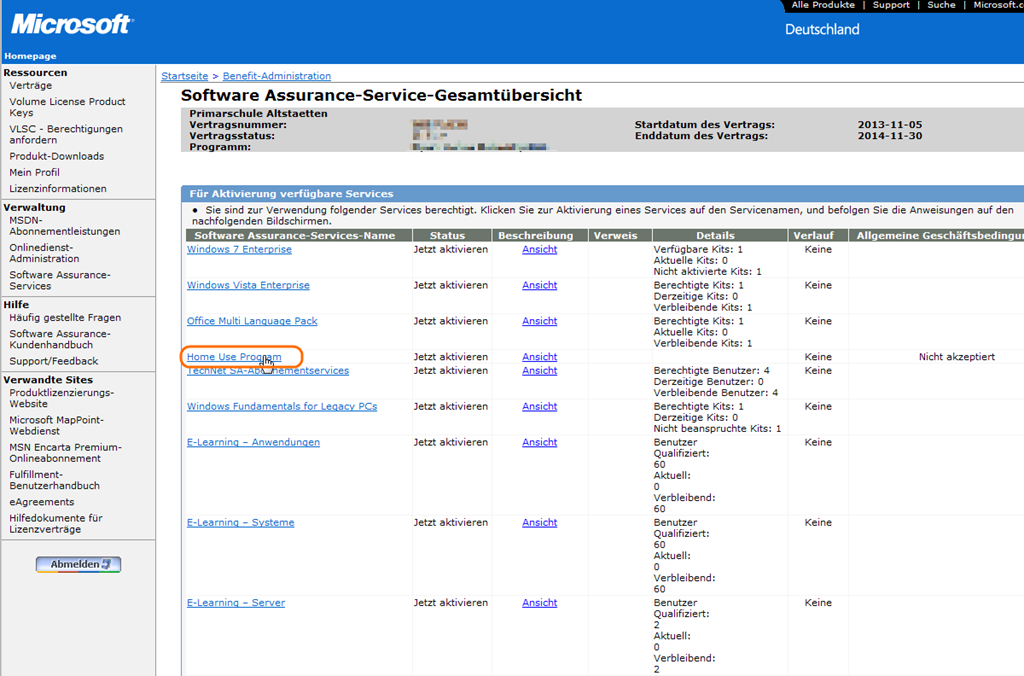The image size is (1024, 676).
Task: Open Support in top menu bar
Action: coord(891,5)
